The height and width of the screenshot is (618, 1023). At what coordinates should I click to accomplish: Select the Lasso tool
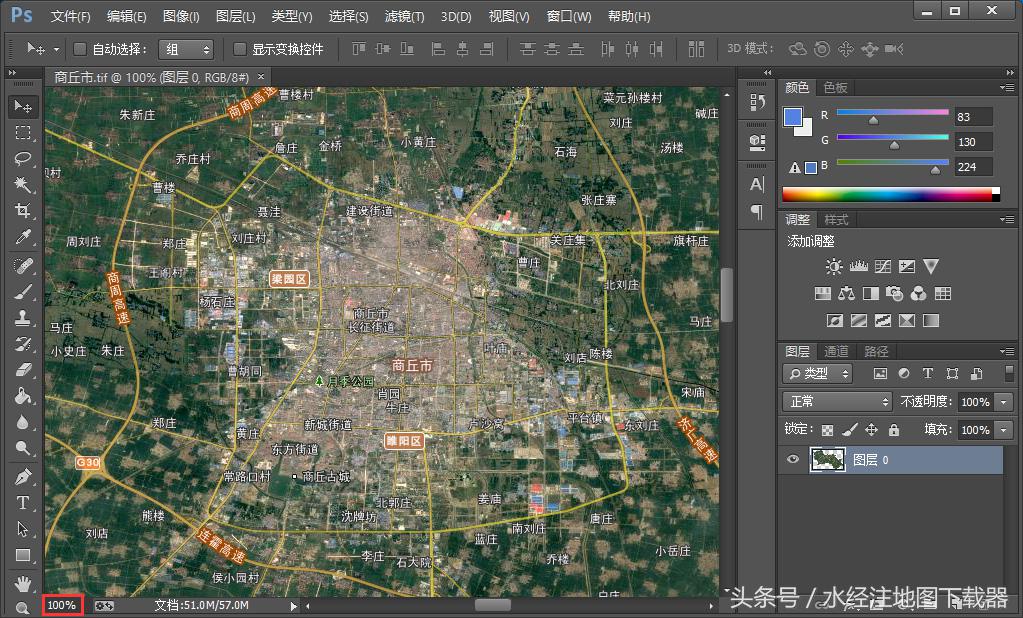[23, 158]
